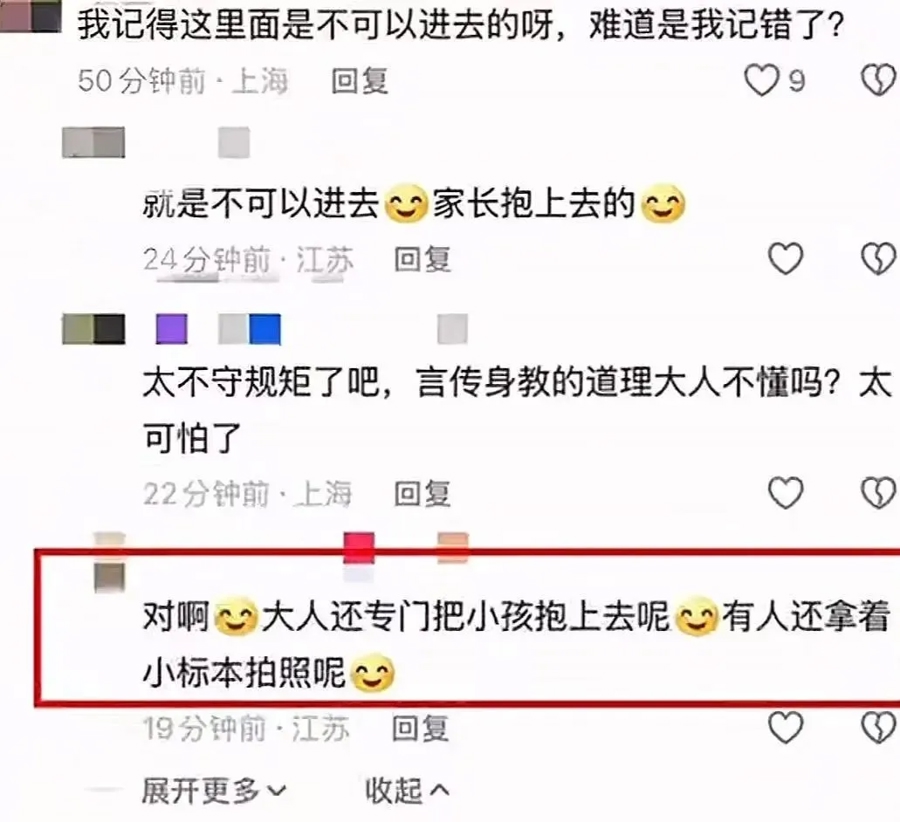Reply to the 22分钟前 上海 comment
Image resolution: width=900 pixels, height=822 pixels.
coord(422,494)
